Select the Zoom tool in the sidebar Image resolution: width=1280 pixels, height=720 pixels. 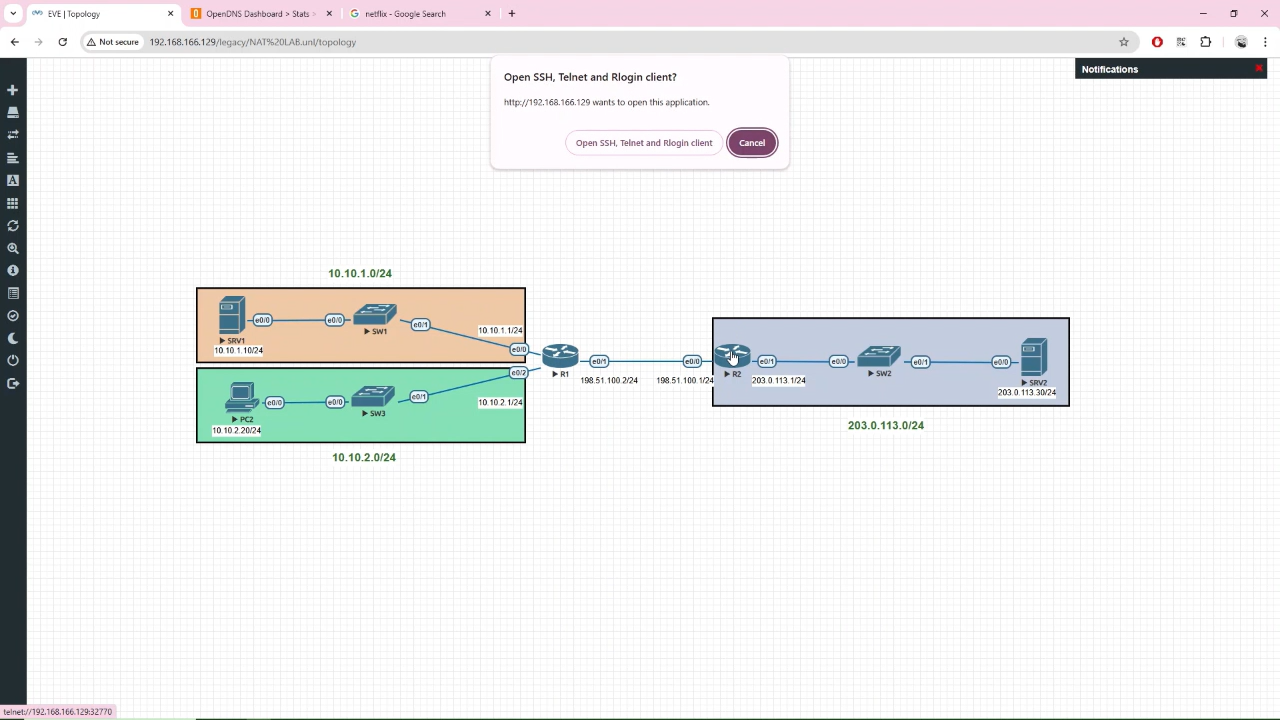(x=13, y=248)
